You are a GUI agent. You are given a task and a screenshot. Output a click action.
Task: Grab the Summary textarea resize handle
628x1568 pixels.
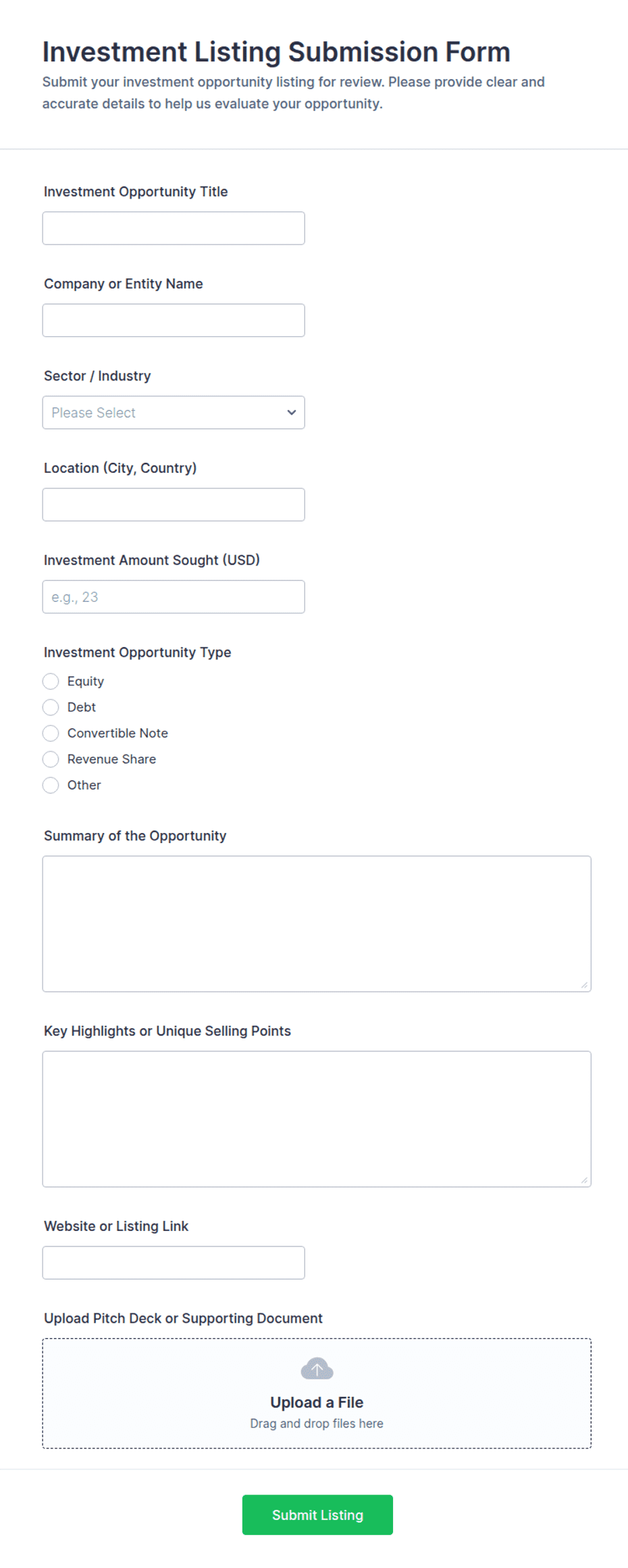coord(584,985)
